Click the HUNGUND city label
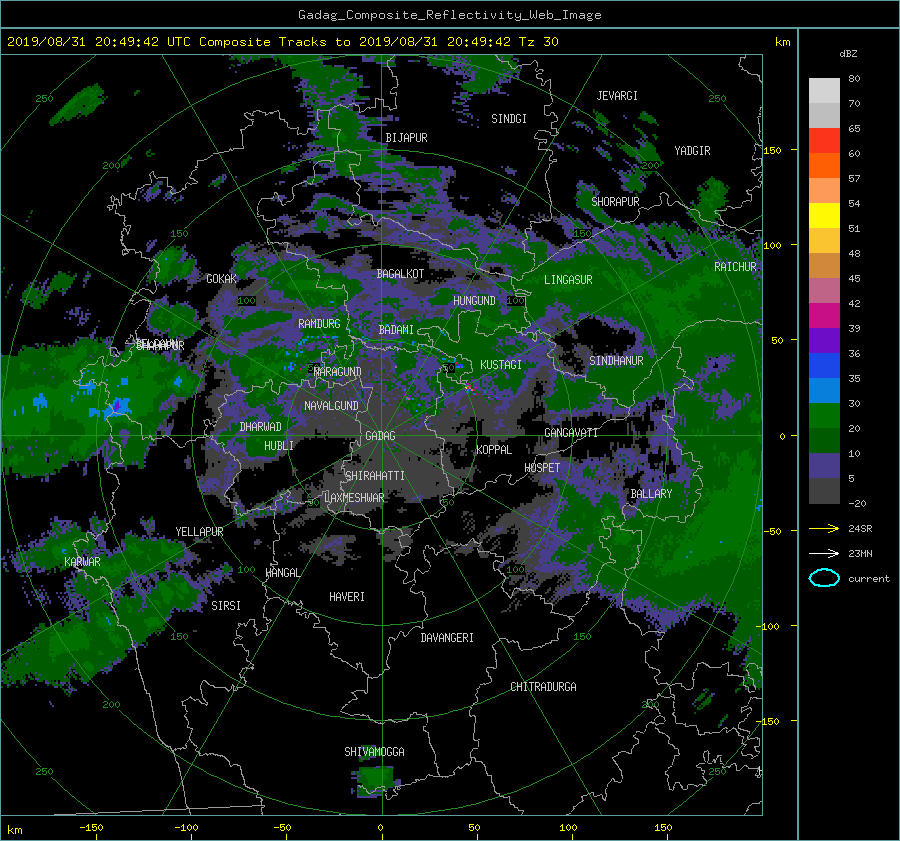This screenshot has width=900, height=841. (x=474, y=301)
